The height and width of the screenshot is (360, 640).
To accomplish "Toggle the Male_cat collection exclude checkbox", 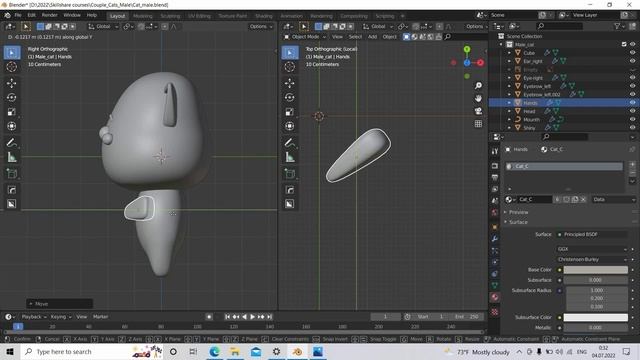I will pyautogui.click(x=624, y=44).
